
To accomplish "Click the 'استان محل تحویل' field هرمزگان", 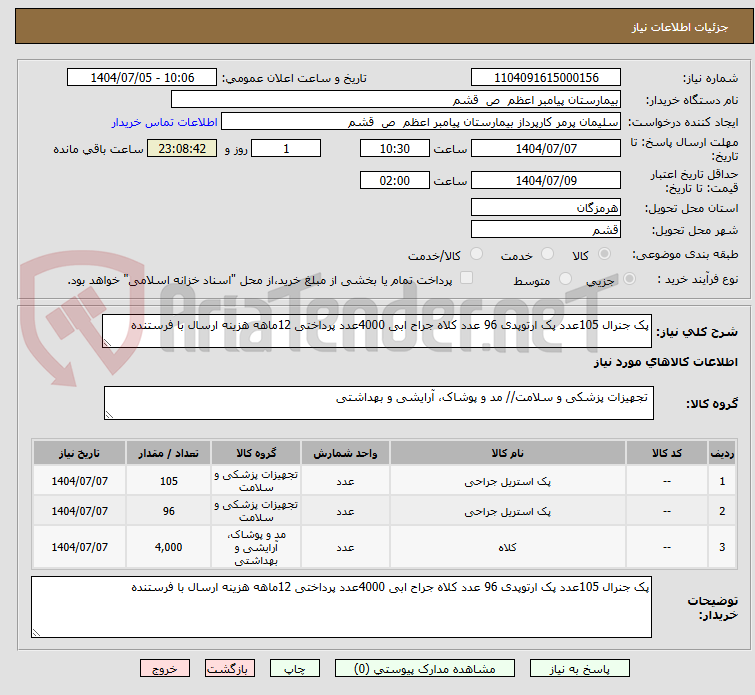I will pos(545,208).
